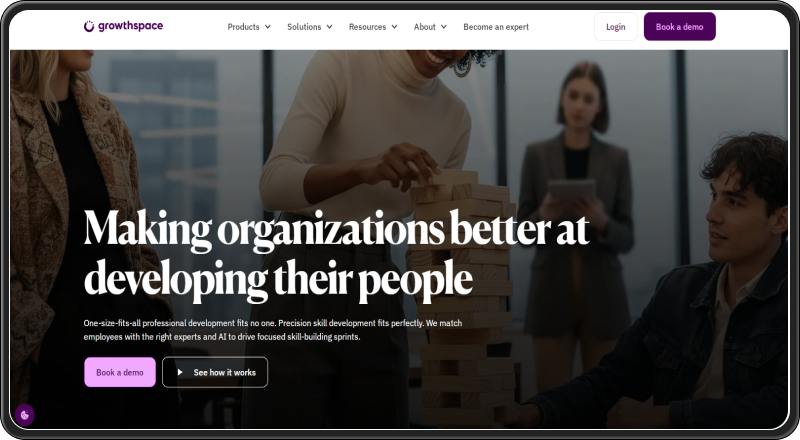
Task: Open the Solutions menu label
Action: (304, 27)
